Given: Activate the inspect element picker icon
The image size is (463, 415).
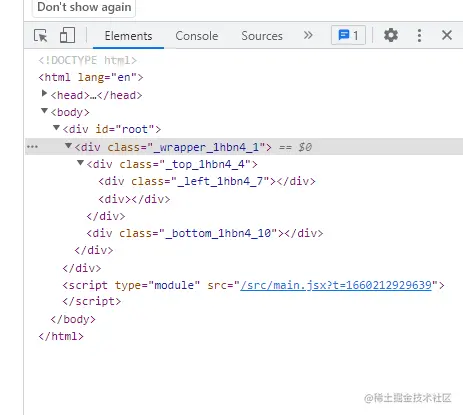Looking at the screenshot, I should coord(41,35).
